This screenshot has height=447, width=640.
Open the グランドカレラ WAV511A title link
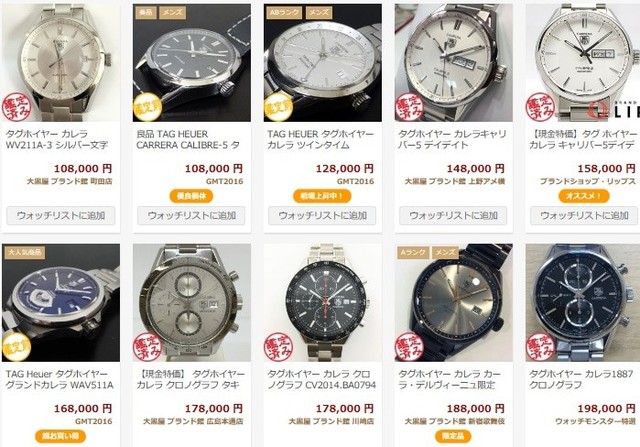click(60, 379)
